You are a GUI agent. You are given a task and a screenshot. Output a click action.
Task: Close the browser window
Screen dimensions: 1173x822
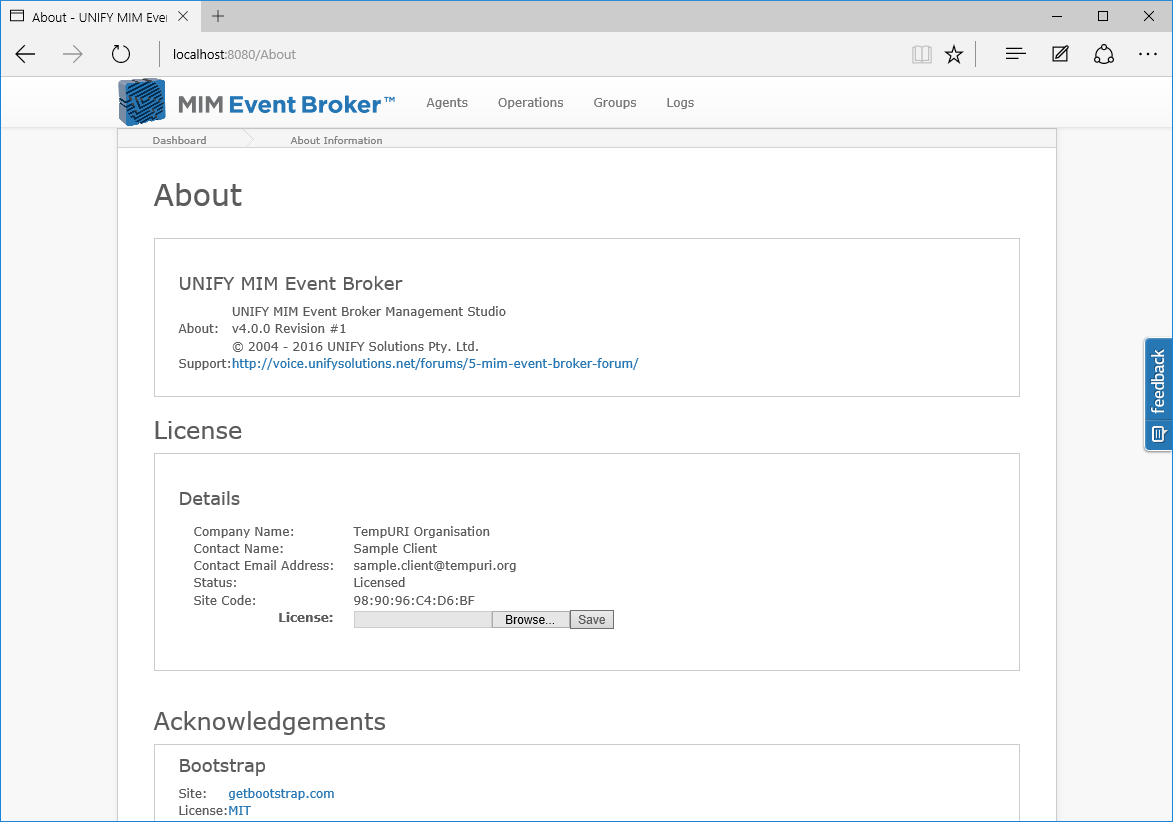coord(1149,16)
